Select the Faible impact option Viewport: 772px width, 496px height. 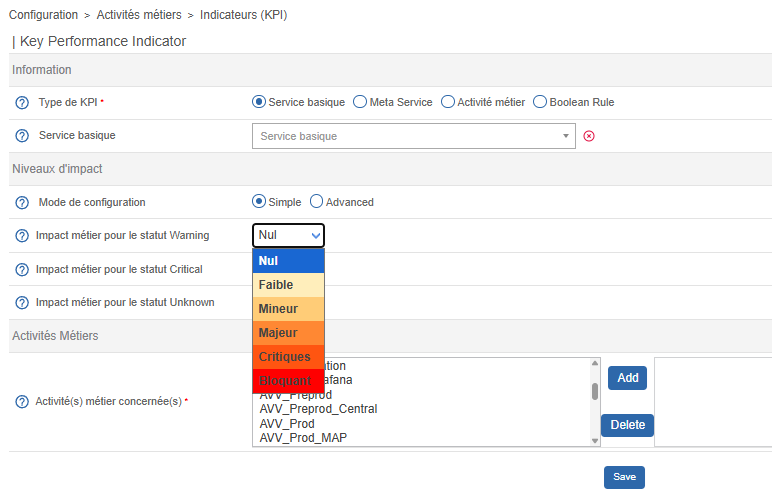pos(288,285)
